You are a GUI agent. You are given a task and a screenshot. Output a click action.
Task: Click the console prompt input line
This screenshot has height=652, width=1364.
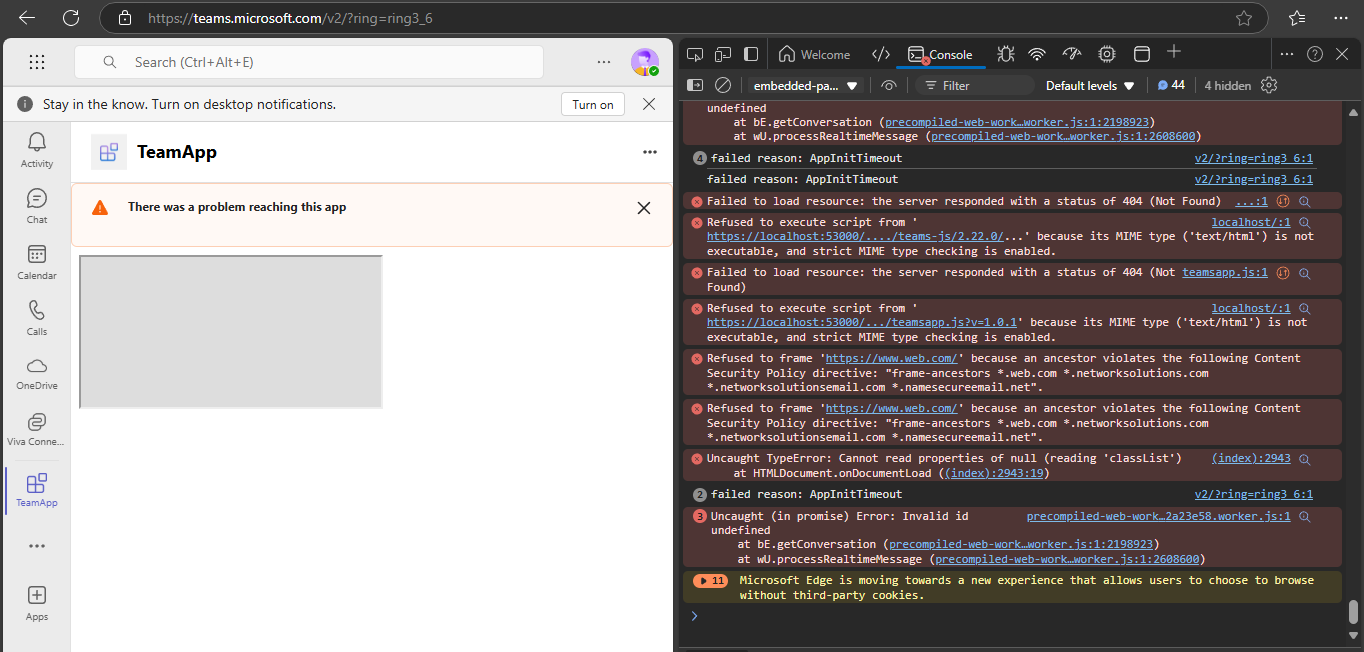[x=1020, y=616]
